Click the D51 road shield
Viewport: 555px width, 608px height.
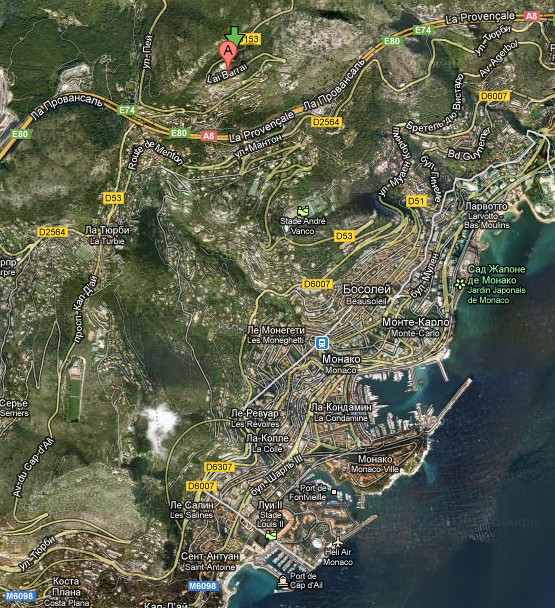[416, 201]
